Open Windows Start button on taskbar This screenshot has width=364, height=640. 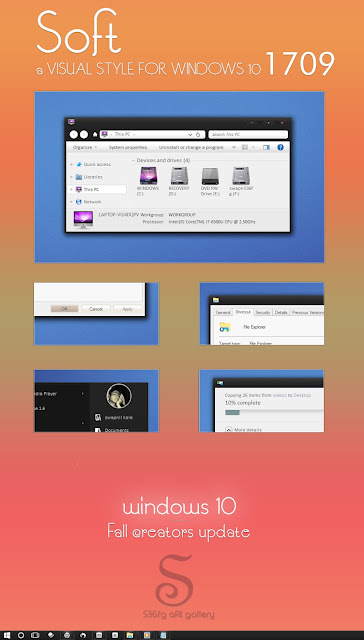click(7, 636)
